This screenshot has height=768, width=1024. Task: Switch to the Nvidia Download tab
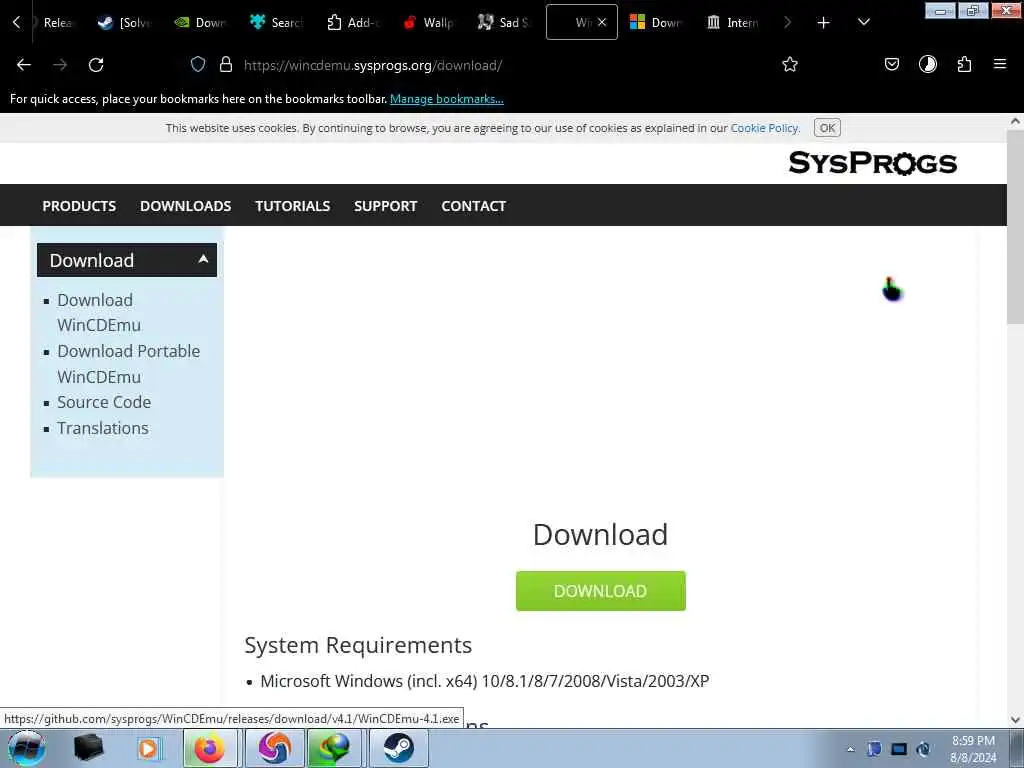coord(200,22)
